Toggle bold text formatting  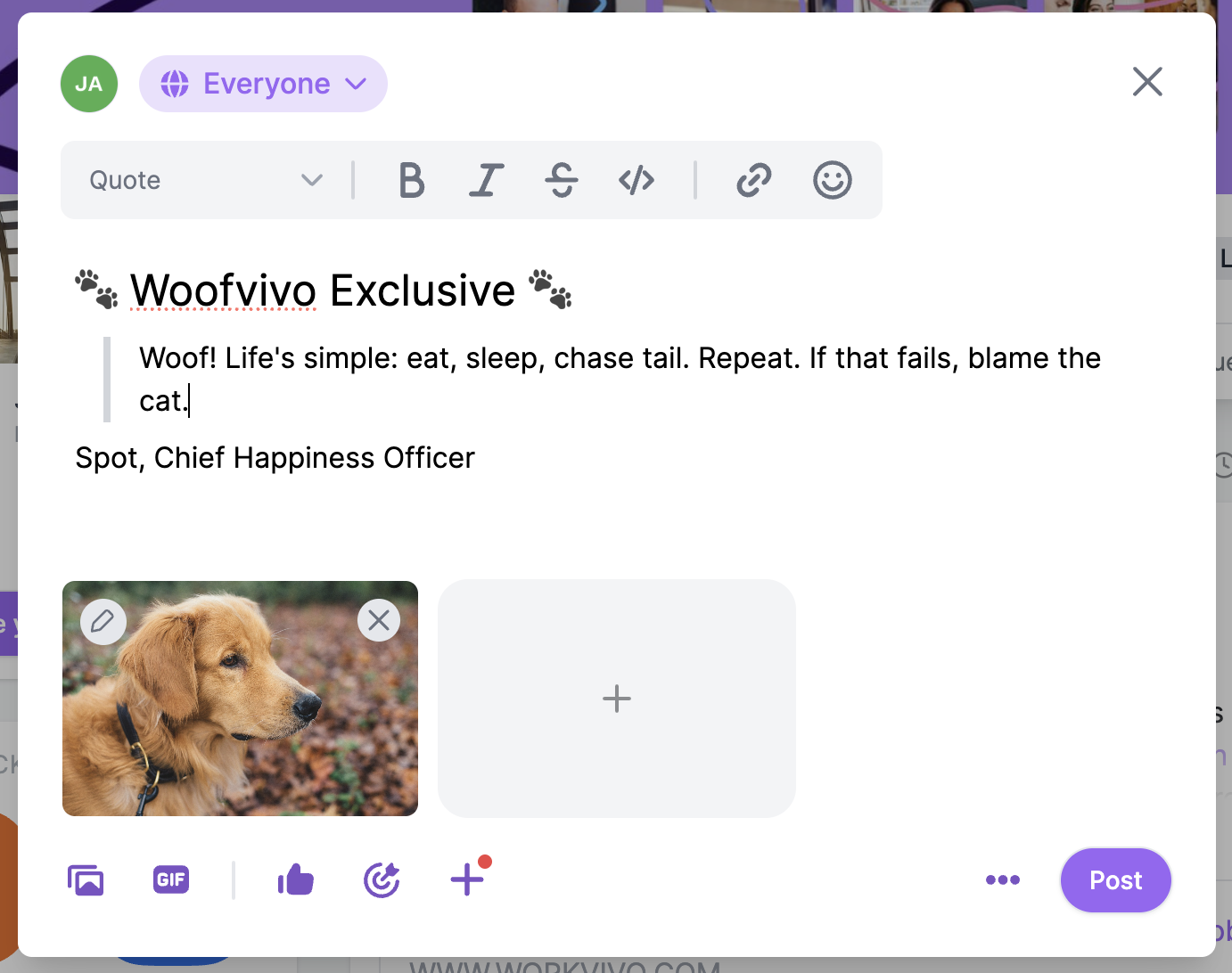(x=411, y=180)
